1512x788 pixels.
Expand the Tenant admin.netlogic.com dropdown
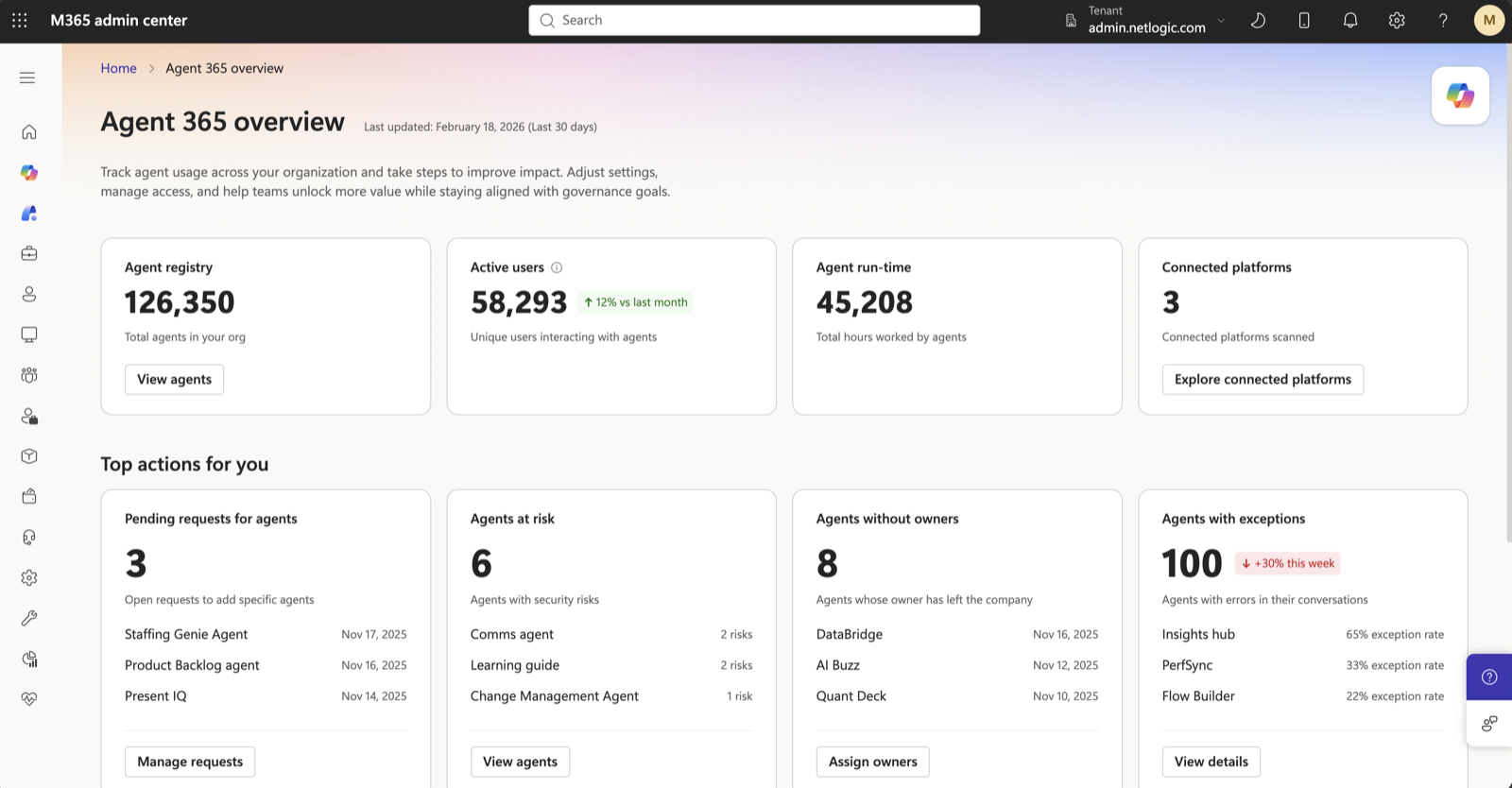click(1145, 20)
